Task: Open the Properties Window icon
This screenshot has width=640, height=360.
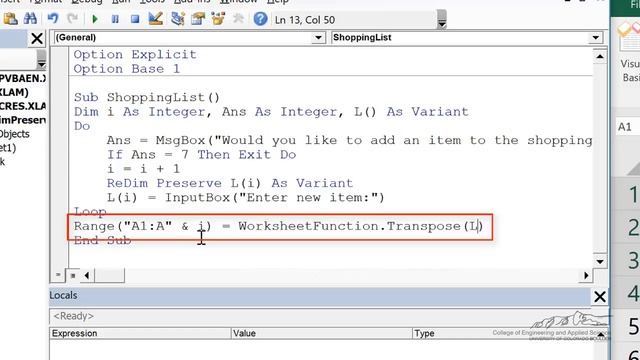Action: (x=198, y=19)
